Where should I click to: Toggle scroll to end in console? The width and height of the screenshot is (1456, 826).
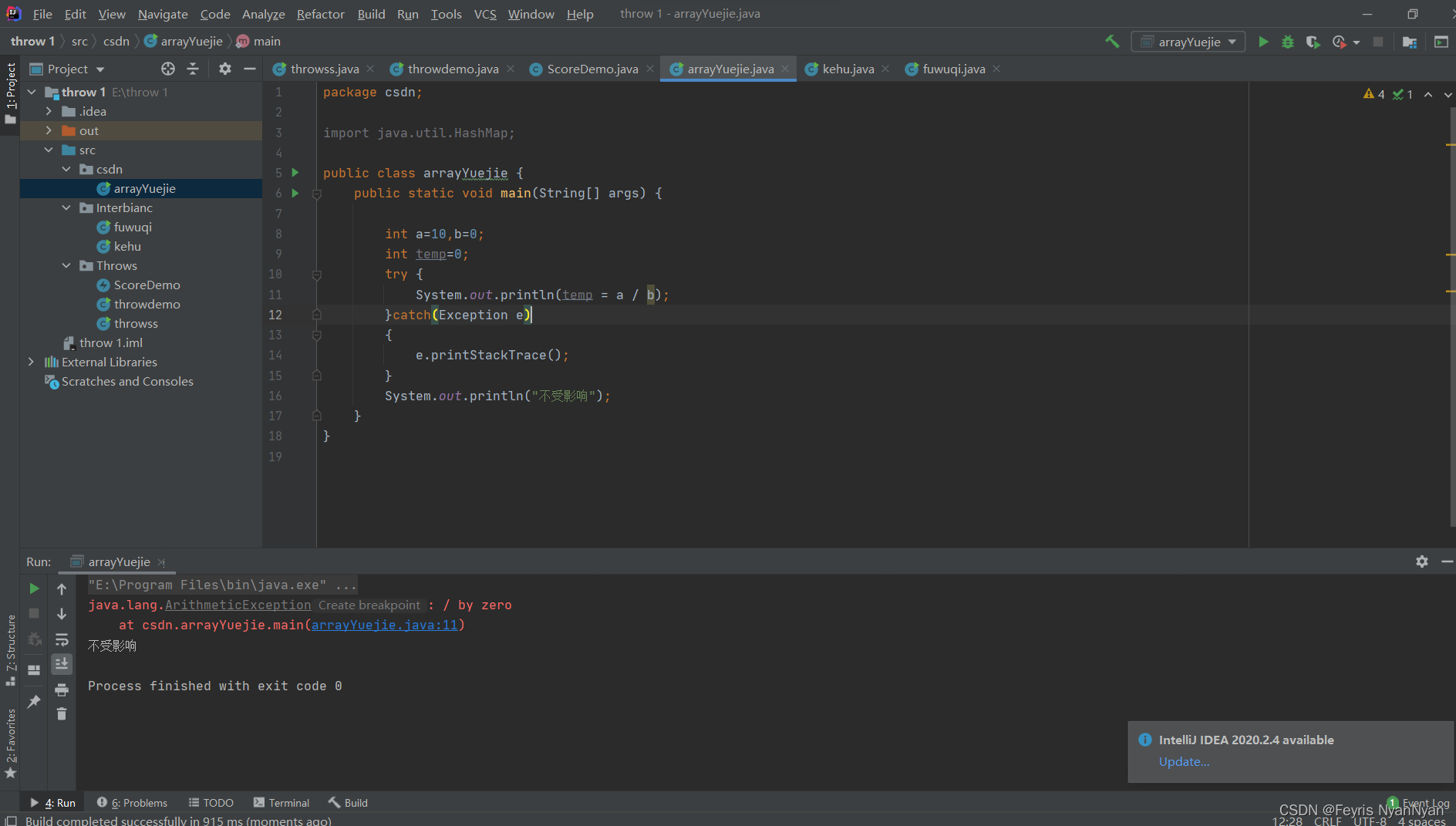(x=62, y=664)
